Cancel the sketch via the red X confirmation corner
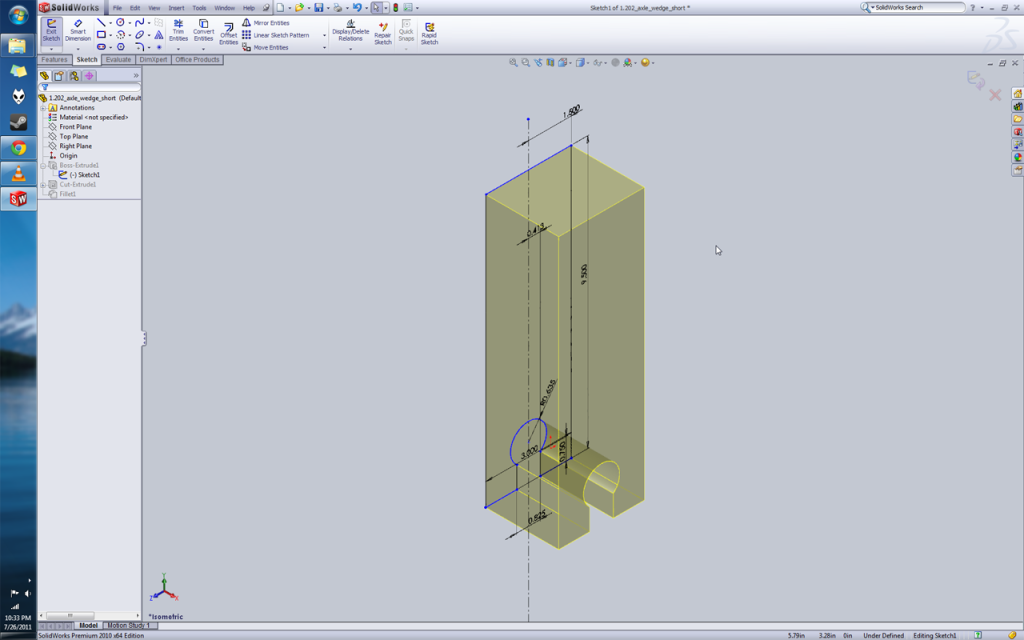The height and width of the screenshot is (640, 1024). pos(993,93)
